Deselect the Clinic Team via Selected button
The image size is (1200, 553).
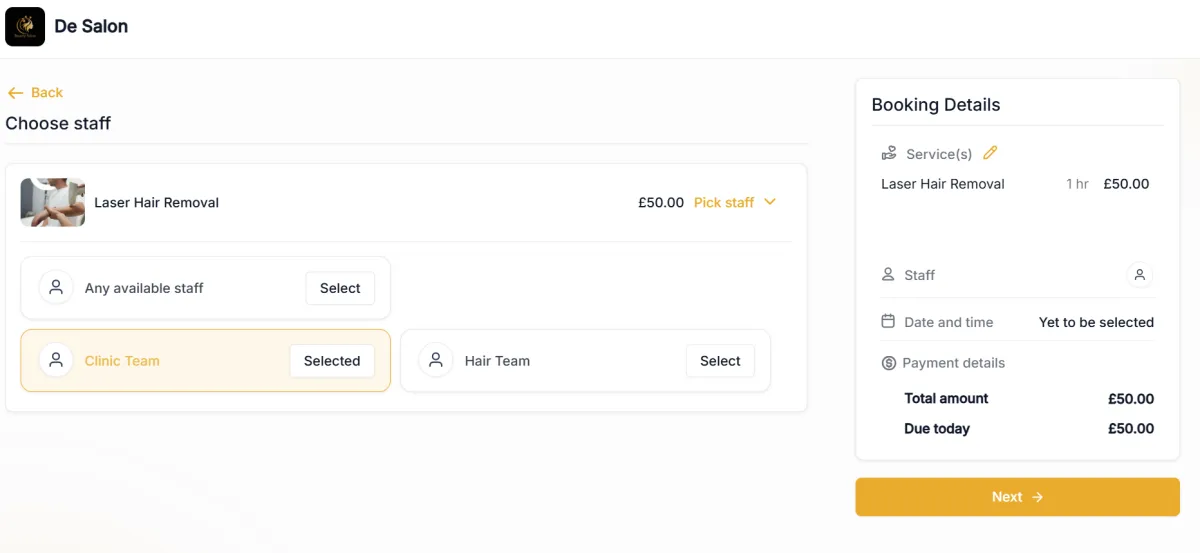[x=332, y=361]
